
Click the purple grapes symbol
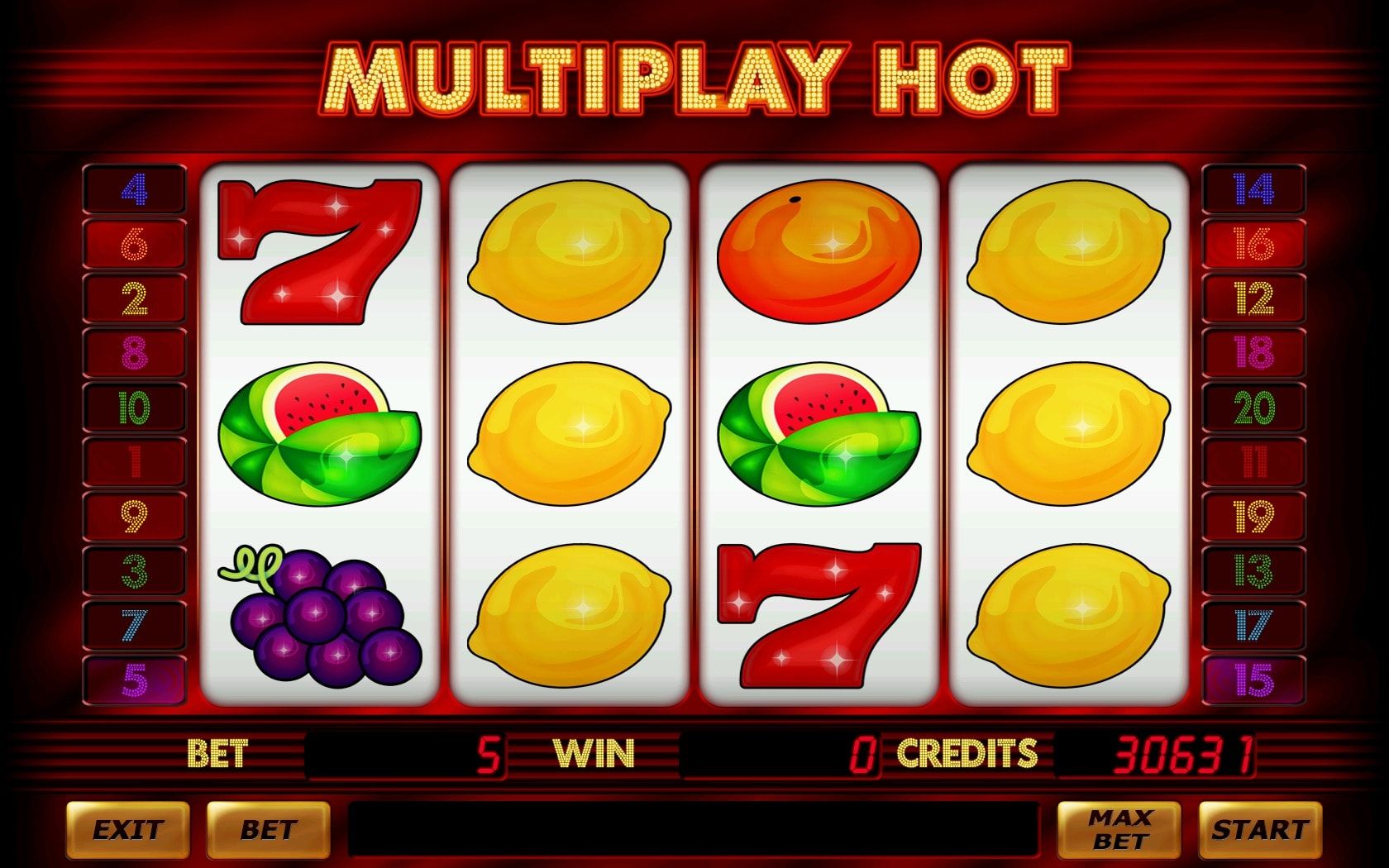point(320,615)
